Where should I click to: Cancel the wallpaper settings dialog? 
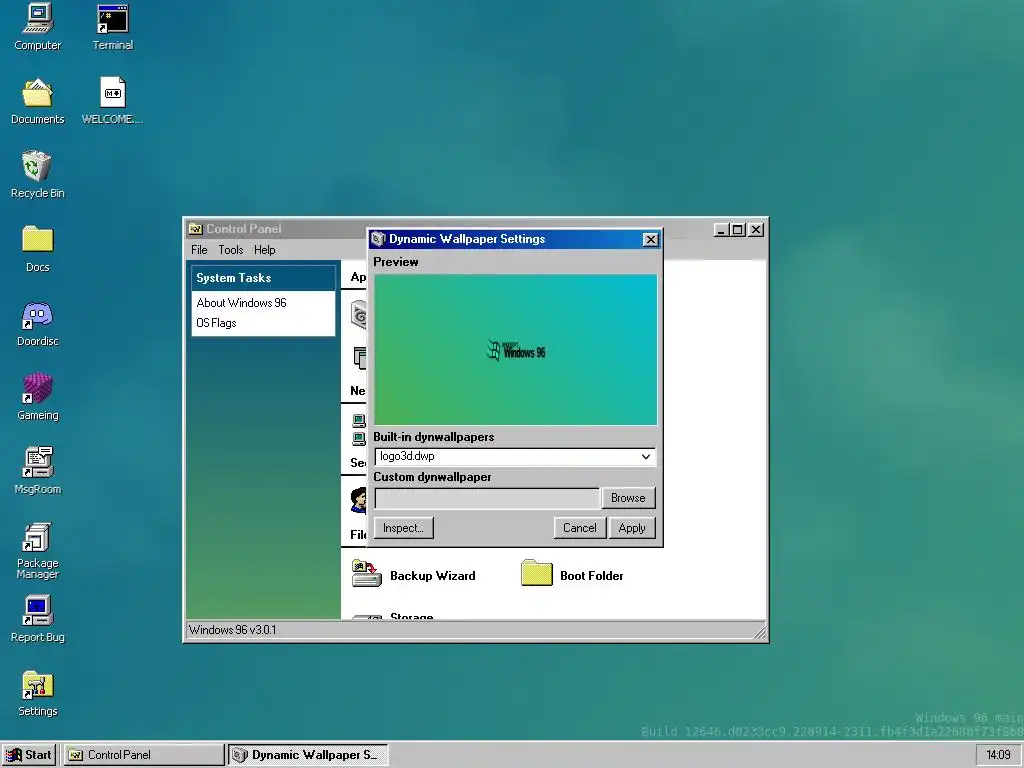pyautogui.click(x=580, y=528)
